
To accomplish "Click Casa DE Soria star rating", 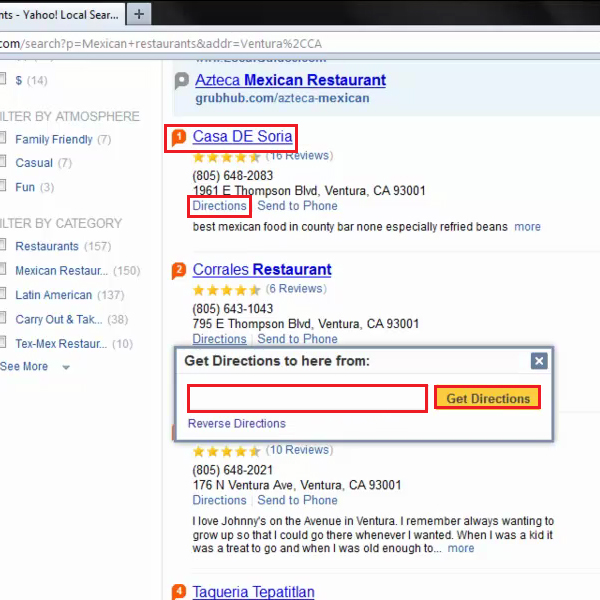I will (x=227, y=157).
